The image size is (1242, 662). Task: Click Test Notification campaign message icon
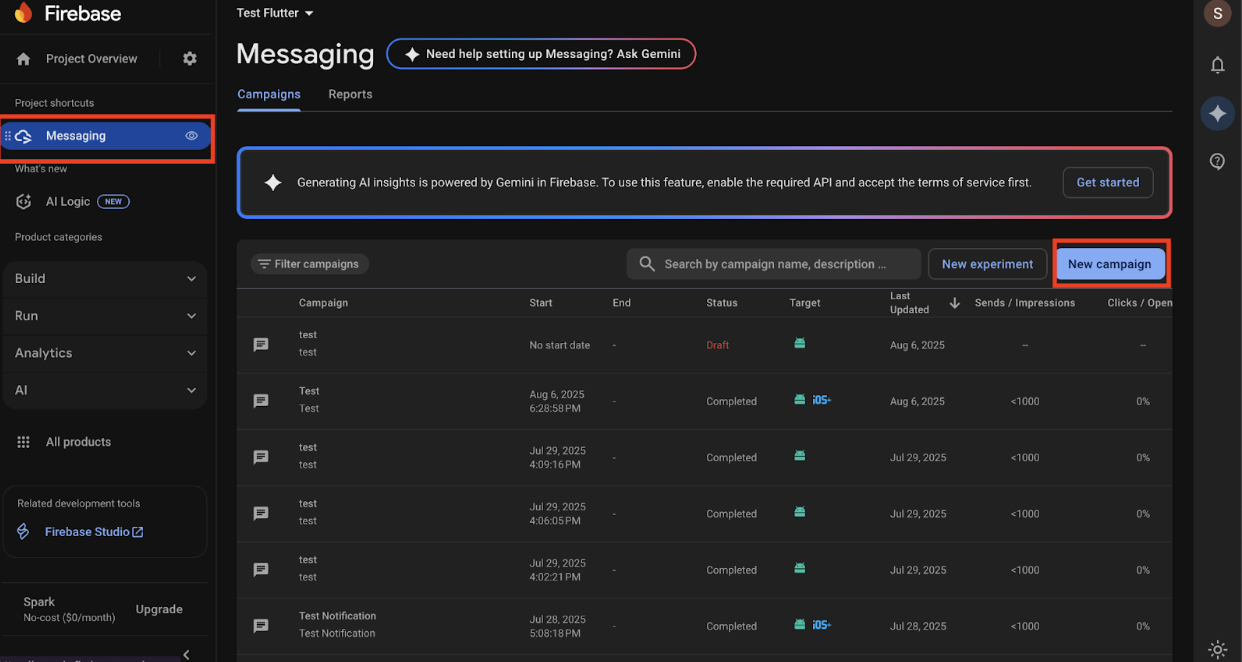pyautogui.click(x=261, y=626)
